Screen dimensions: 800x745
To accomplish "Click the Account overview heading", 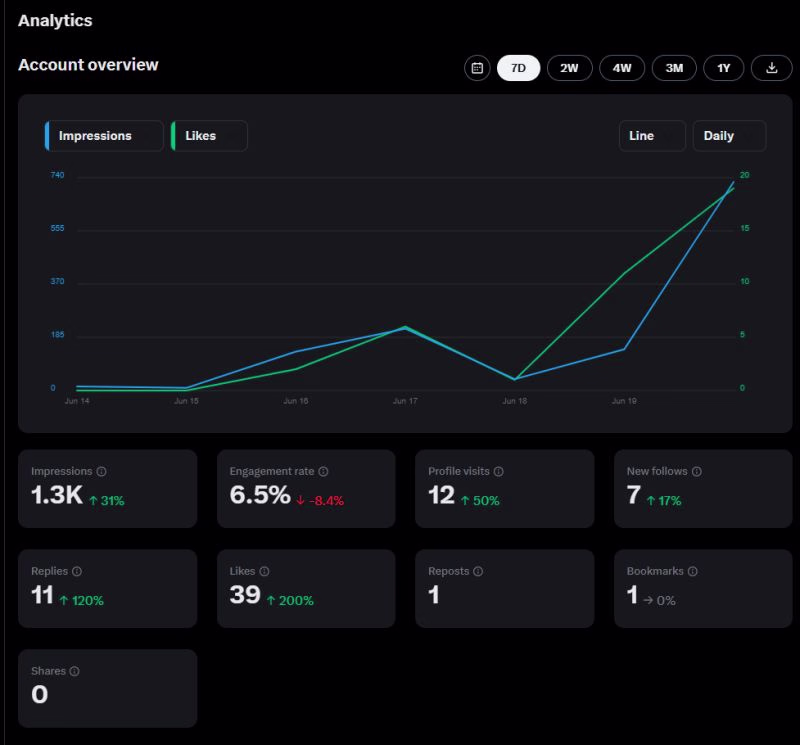I will (x=88, y=65).
